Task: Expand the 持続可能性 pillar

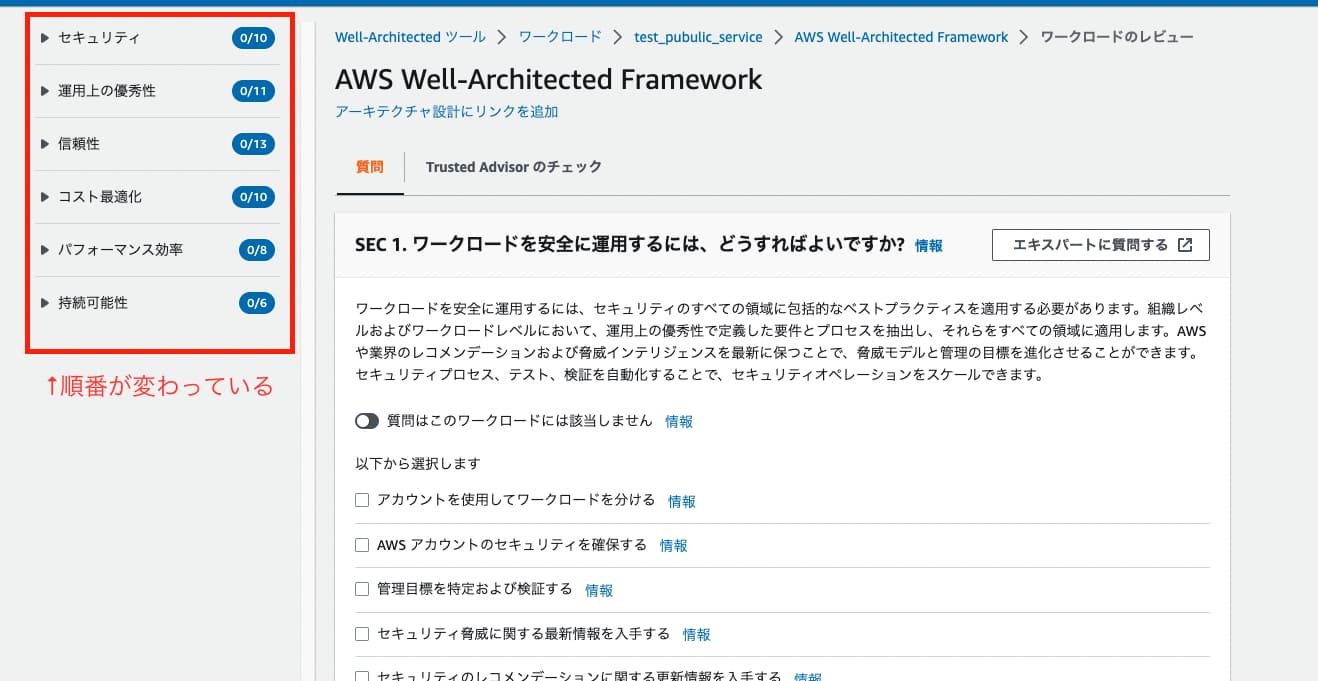Action: 45,303
